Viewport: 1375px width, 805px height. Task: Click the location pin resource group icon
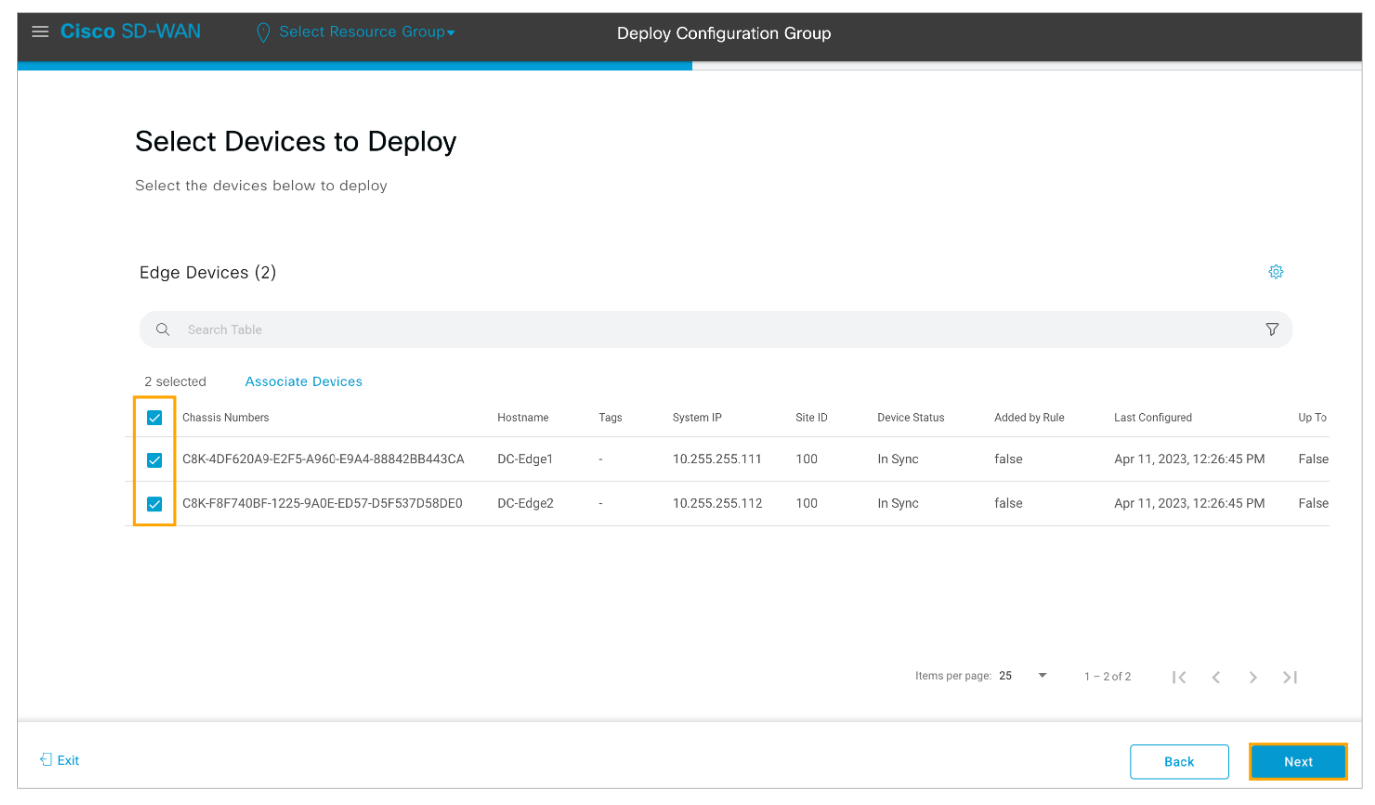(x=263, y=33)
